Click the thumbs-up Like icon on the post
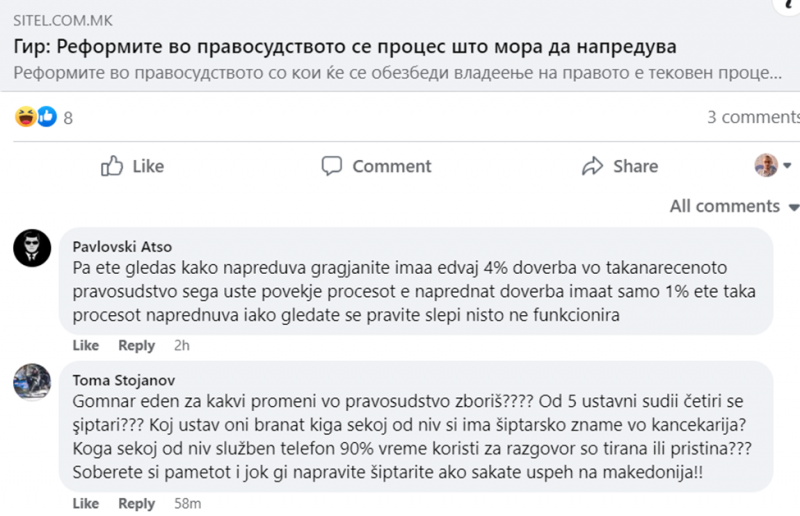The height and width of the screenshot is (516, 800). click(112, 166)
